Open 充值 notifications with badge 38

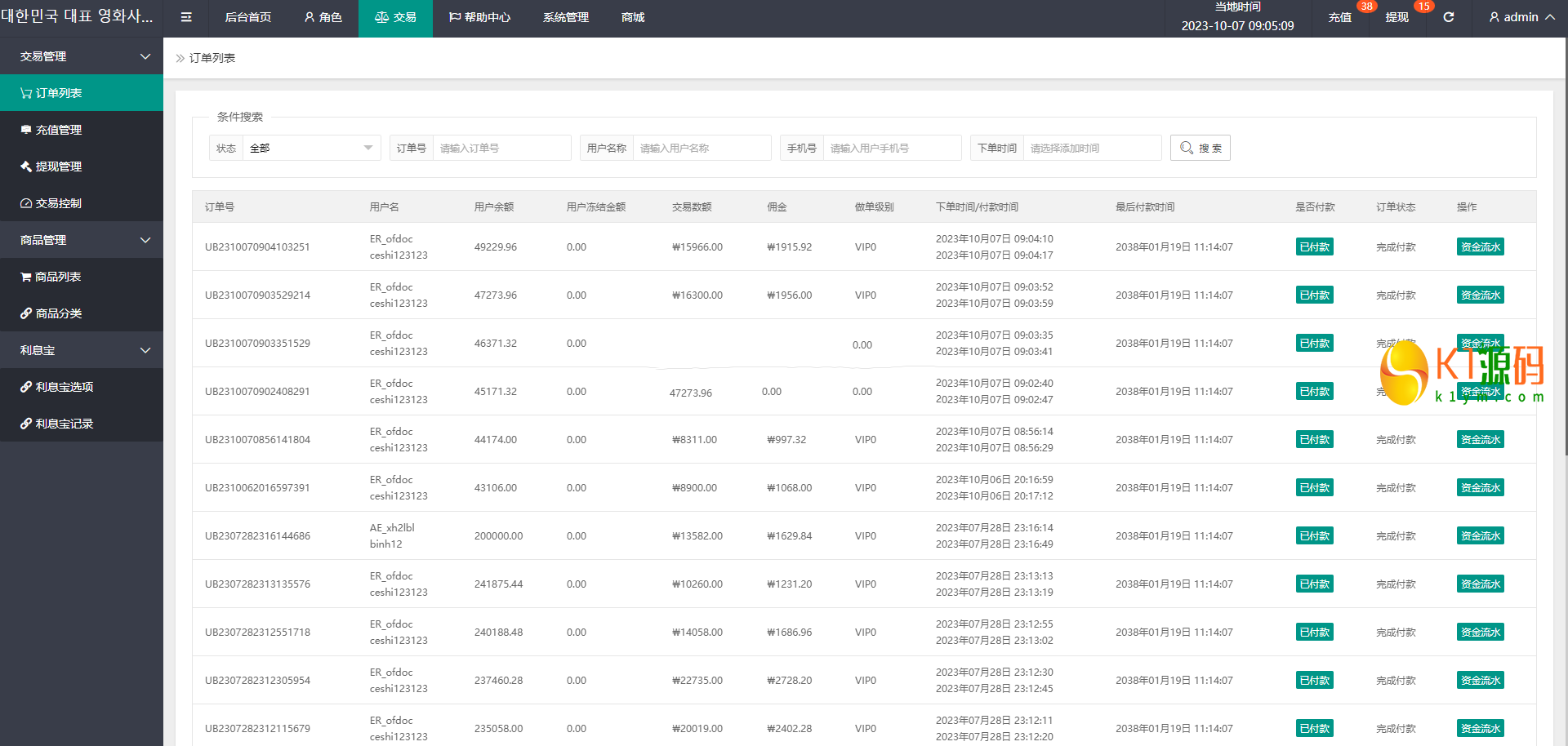tap(1339, 17)
